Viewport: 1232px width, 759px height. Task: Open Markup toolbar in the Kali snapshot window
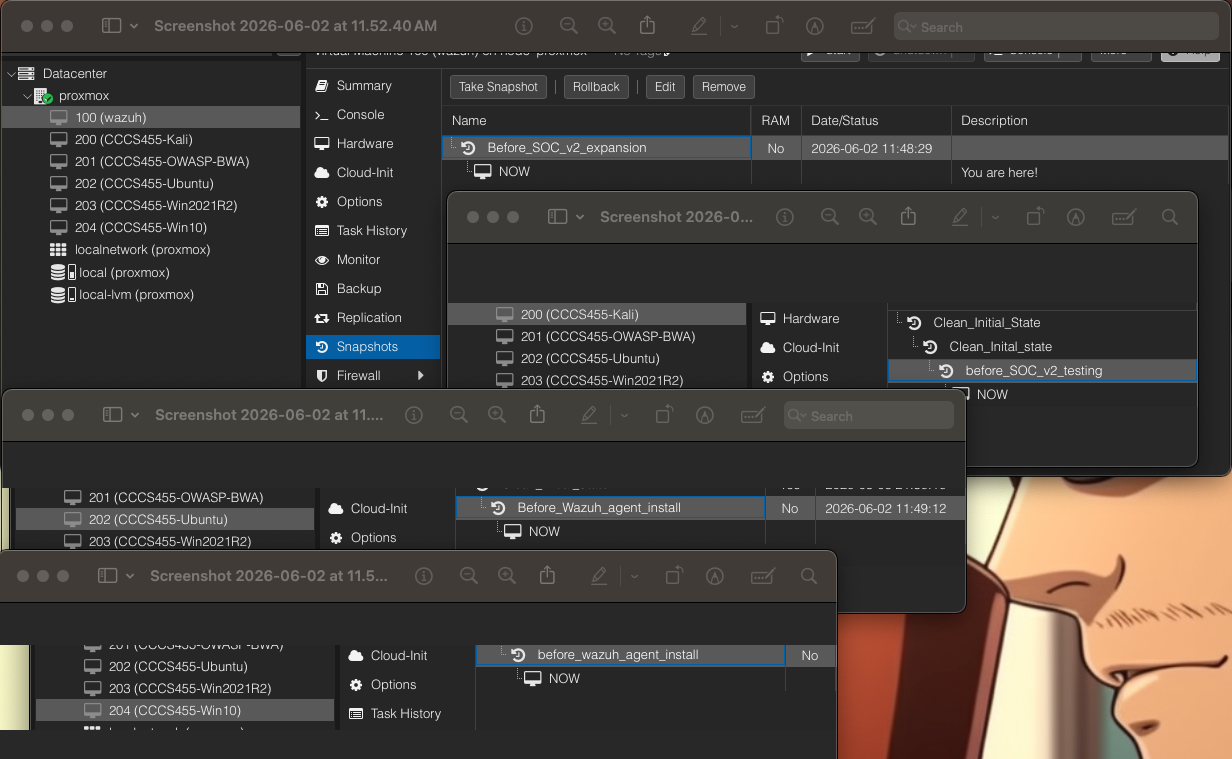tap(1076, 217)
